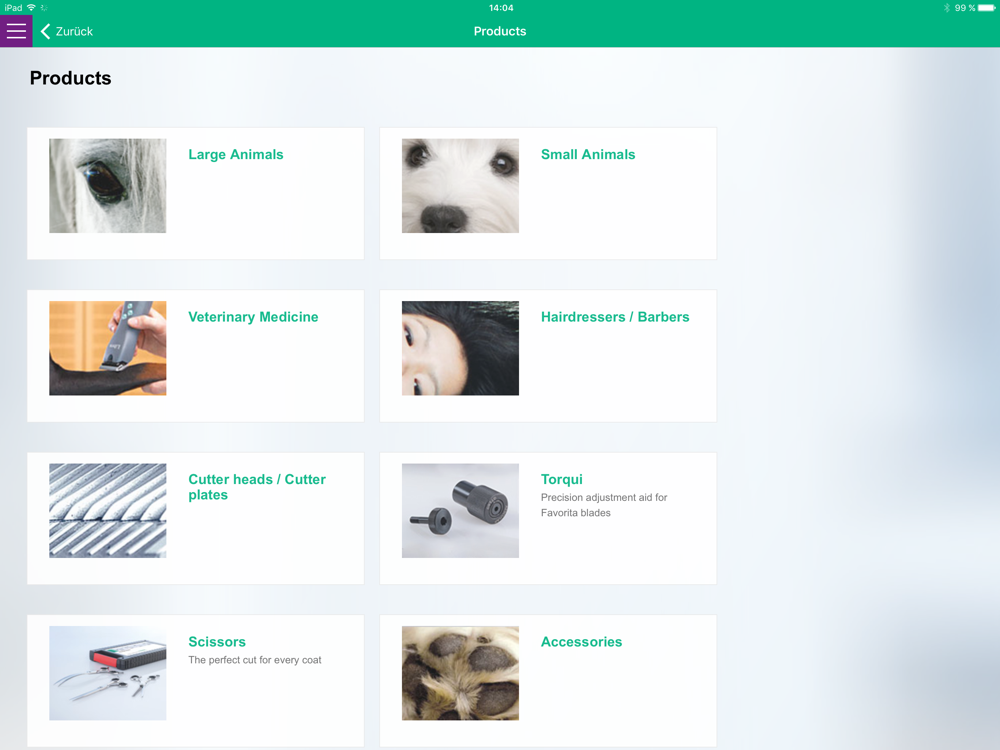Click the Torqui tool thumbnail
Image resolution: width=1000 pixels, height=750 pixels.
pyautogui.click(x=460, y=511)
